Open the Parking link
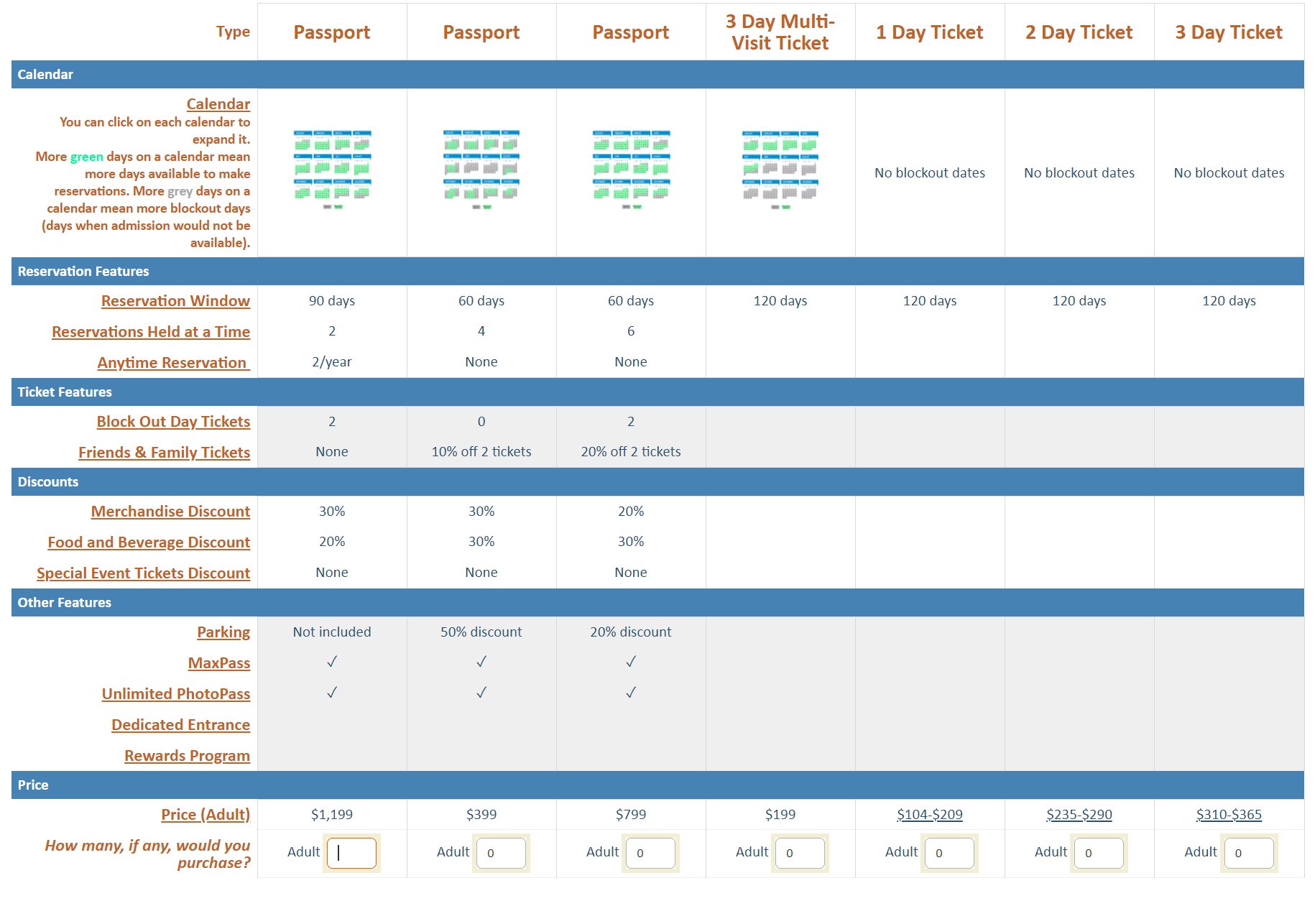The image size is (1315, 924). tap(223, 632)
